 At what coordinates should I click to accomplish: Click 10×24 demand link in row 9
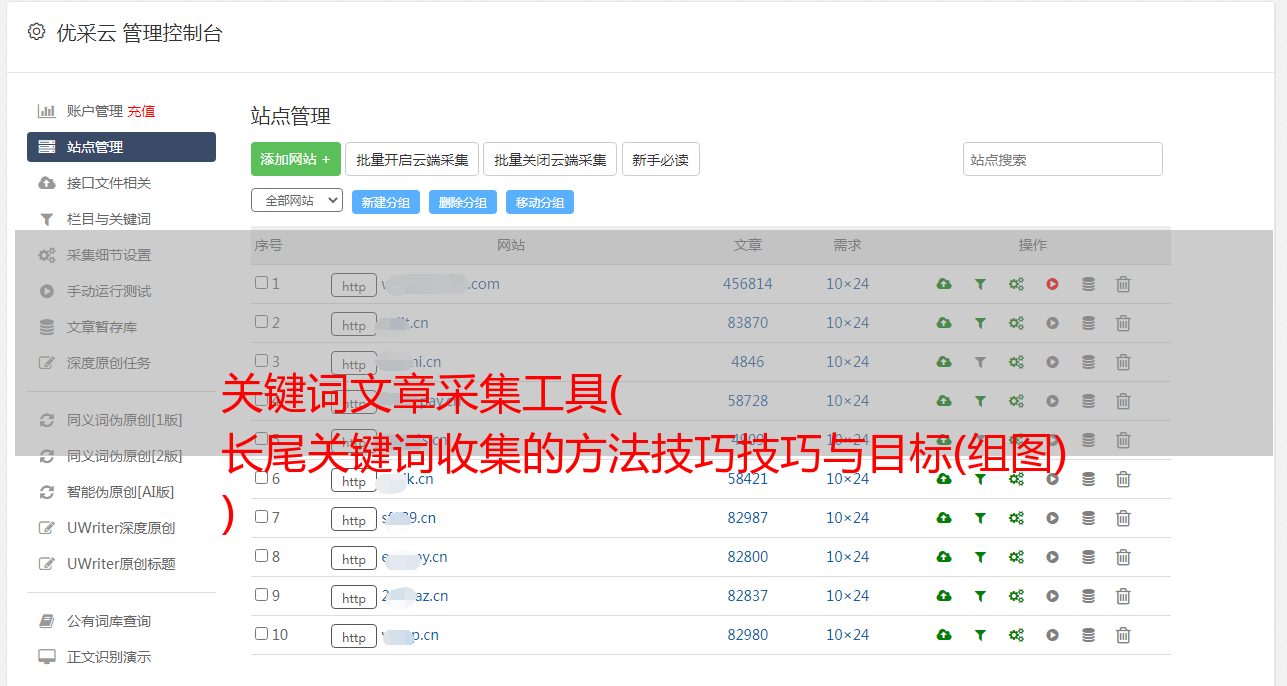click(x=847, y=596)
